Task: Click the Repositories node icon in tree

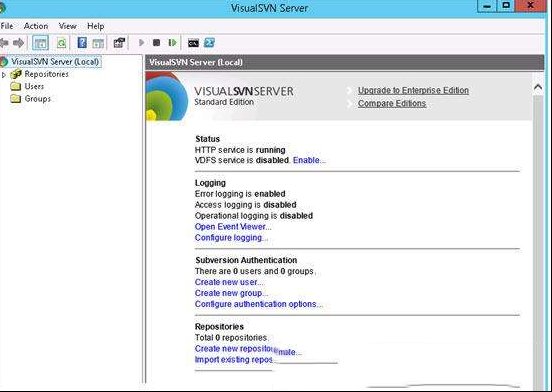Action: click(x=16, y=74)
